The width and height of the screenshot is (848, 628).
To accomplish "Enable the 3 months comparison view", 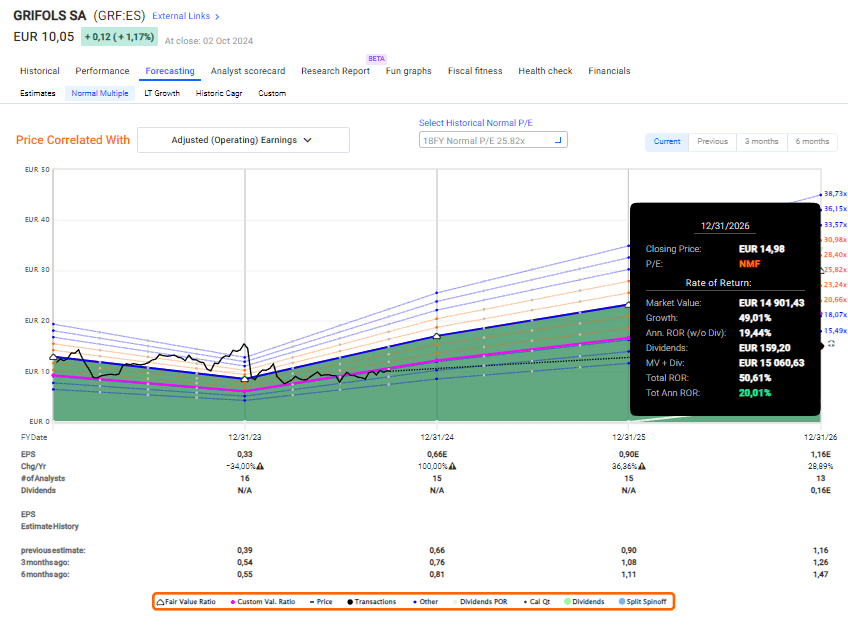I will (x=761, y=141).
